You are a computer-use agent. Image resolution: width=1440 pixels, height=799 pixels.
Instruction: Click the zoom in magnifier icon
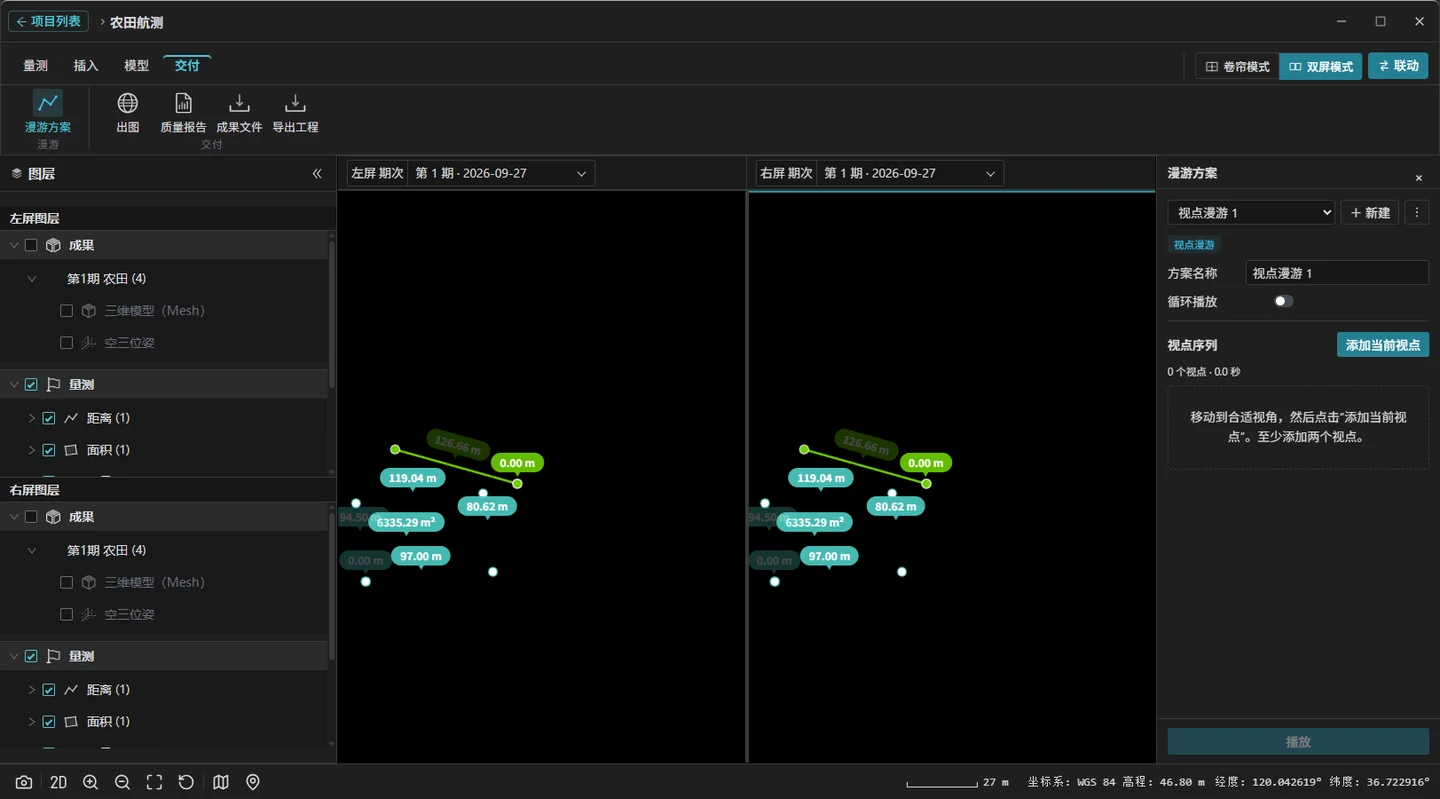pyautogui.click(x=90, y=782)
